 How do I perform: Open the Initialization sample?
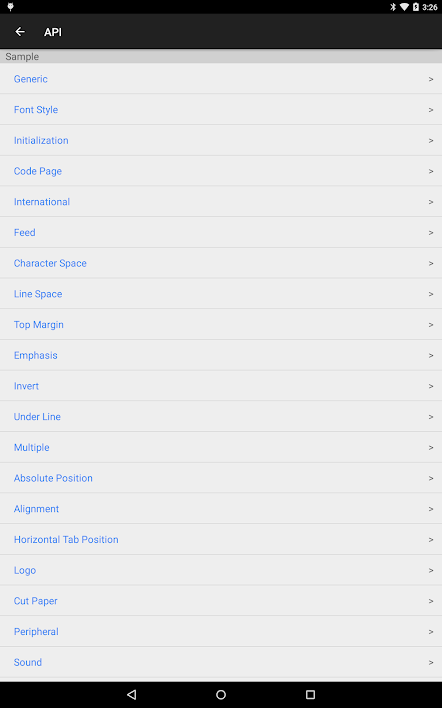221,140
